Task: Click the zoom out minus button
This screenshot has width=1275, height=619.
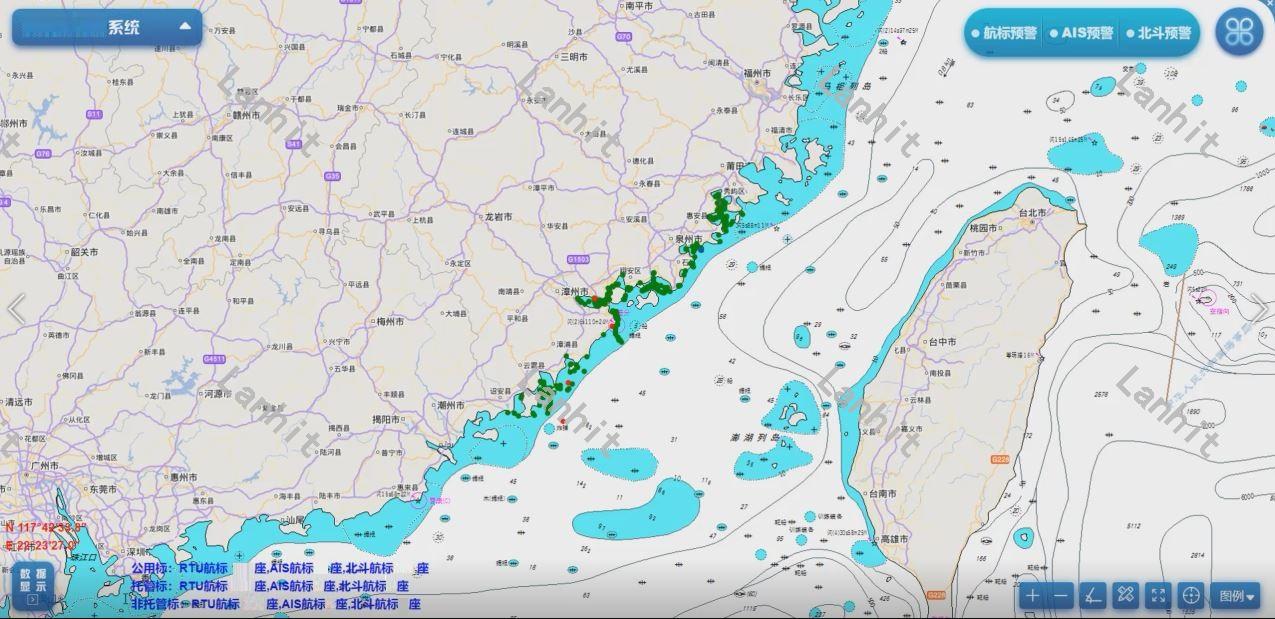Action: click(1061, 596)
